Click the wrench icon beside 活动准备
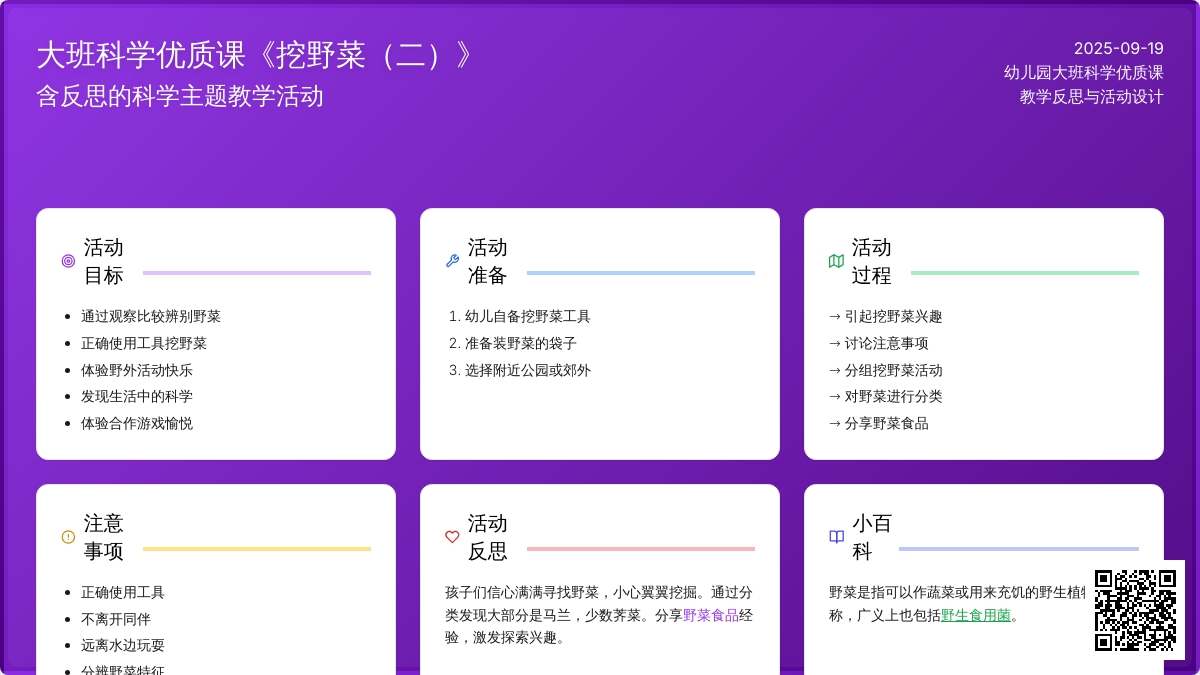The image size is (1200, 675). click(x=452, y=261)
